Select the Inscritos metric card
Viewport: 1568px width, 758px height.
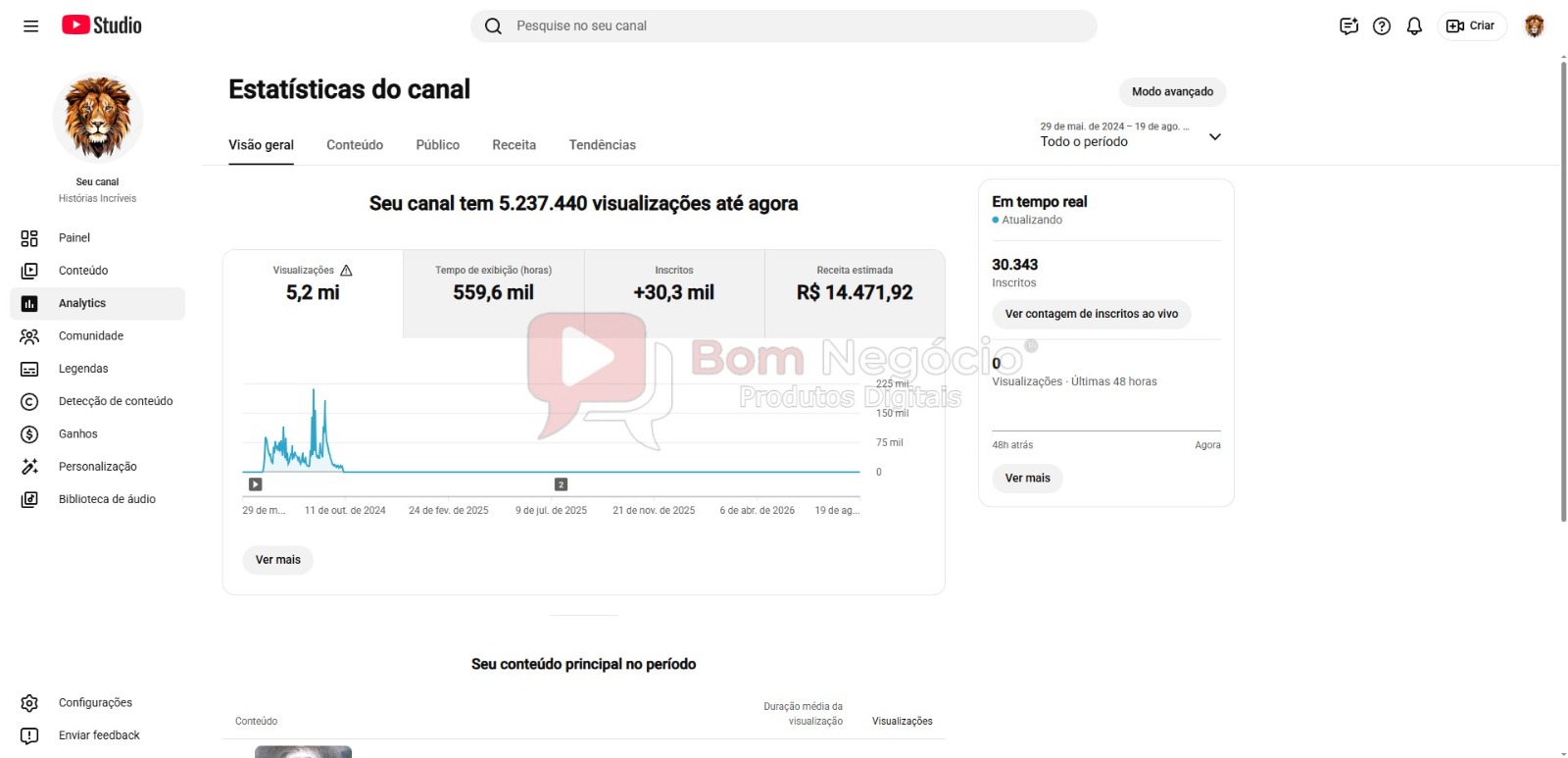(674, 293)
